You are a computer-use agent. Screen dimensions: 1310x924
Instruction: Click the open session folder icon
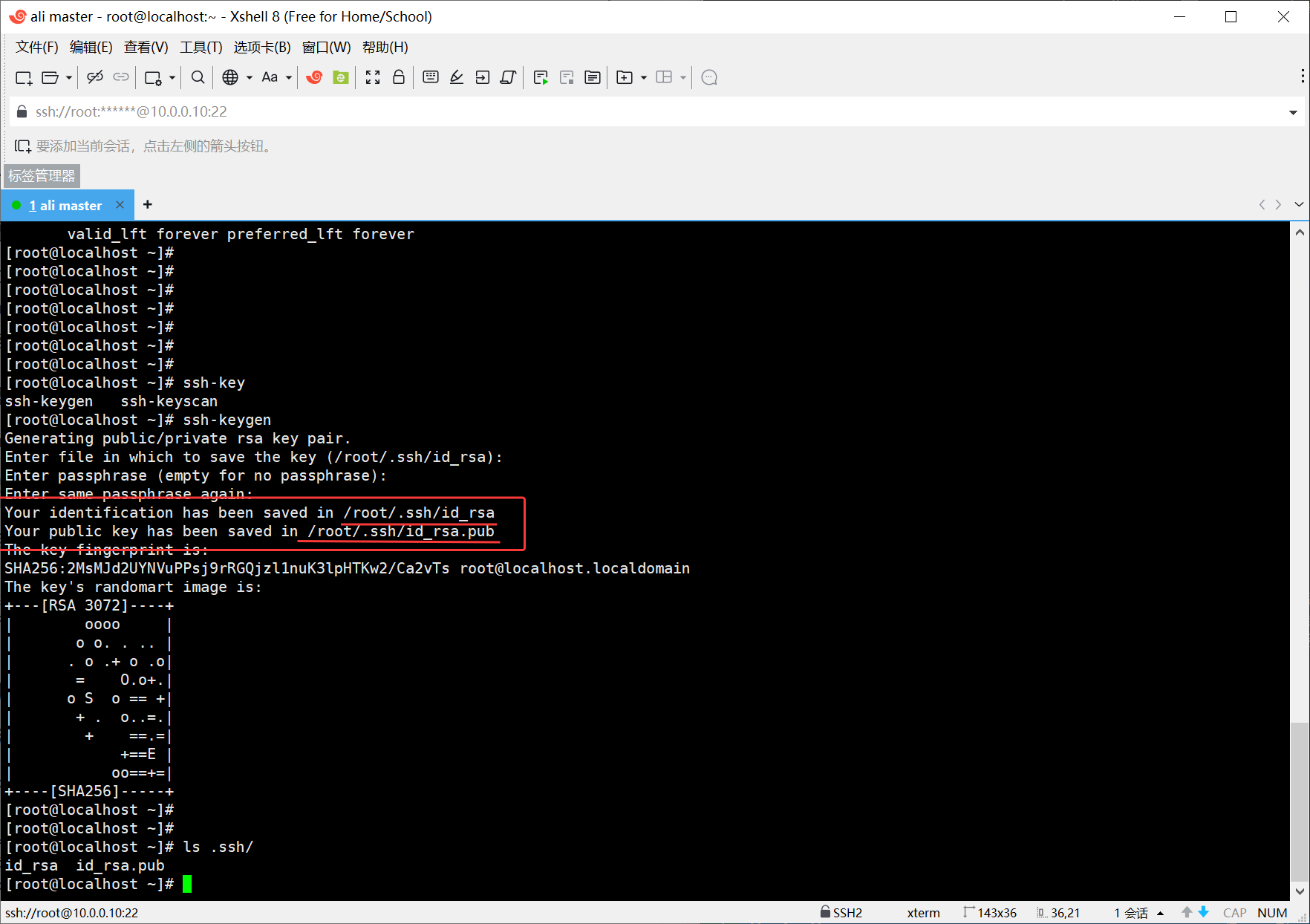pos(50,77)
